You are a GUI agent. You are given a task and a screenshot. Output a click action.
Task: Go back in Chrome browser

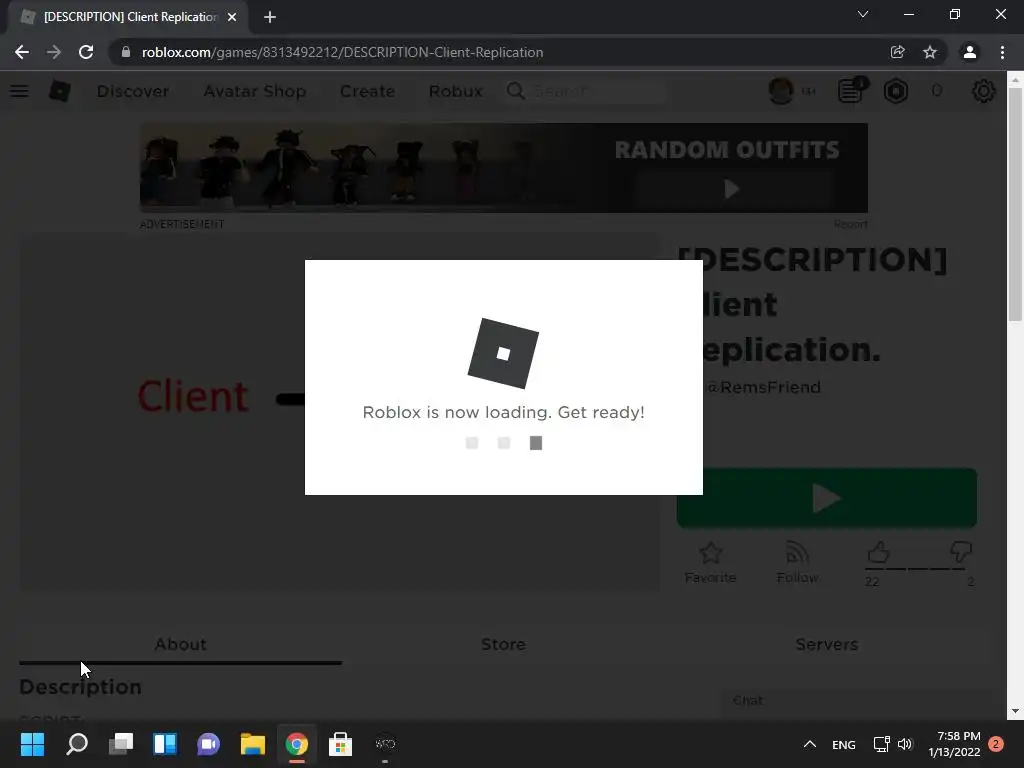click(x=22, y=52)
